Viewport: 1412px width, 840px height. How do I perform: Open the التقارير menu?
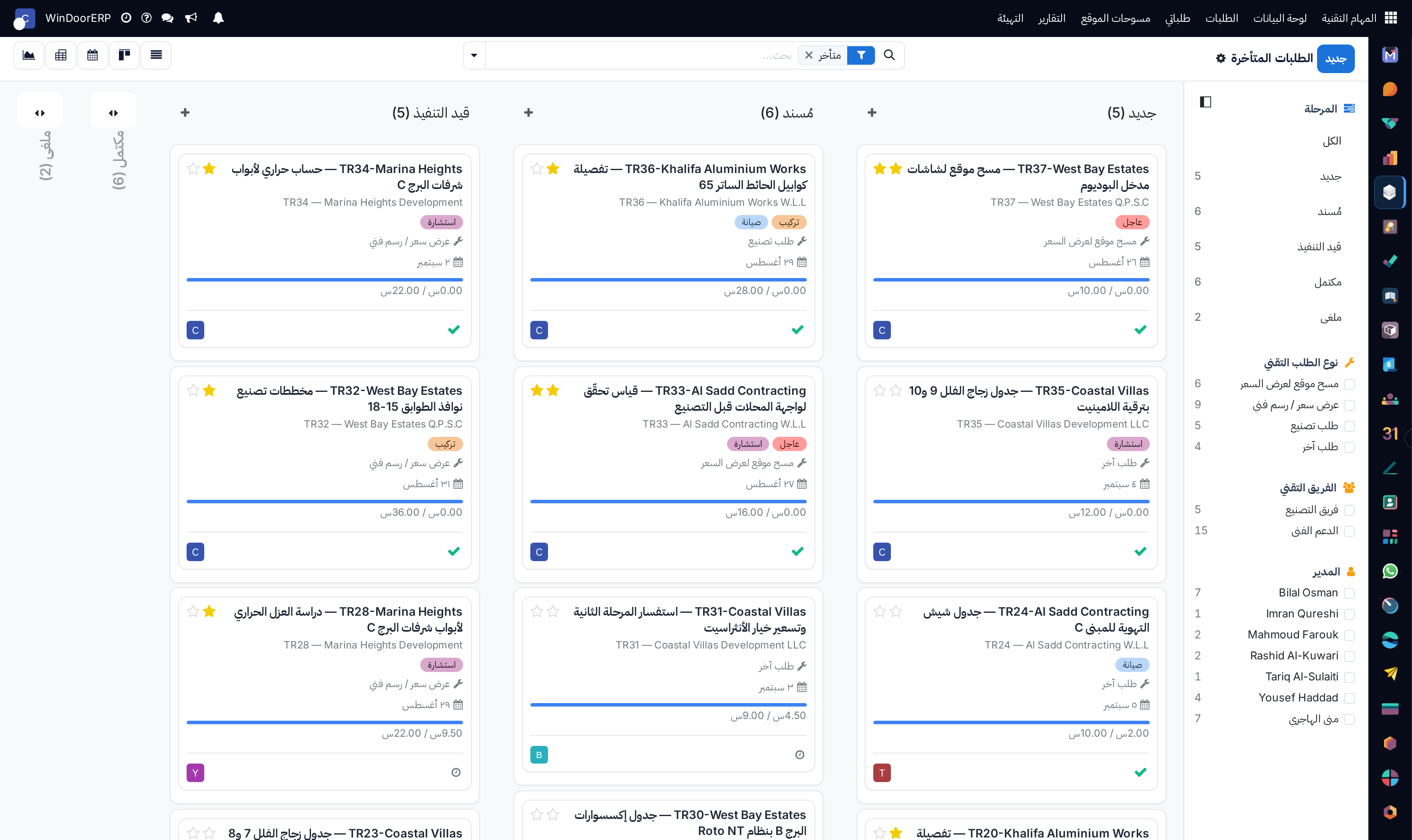pyautogui.click(x=1052, y=18)
